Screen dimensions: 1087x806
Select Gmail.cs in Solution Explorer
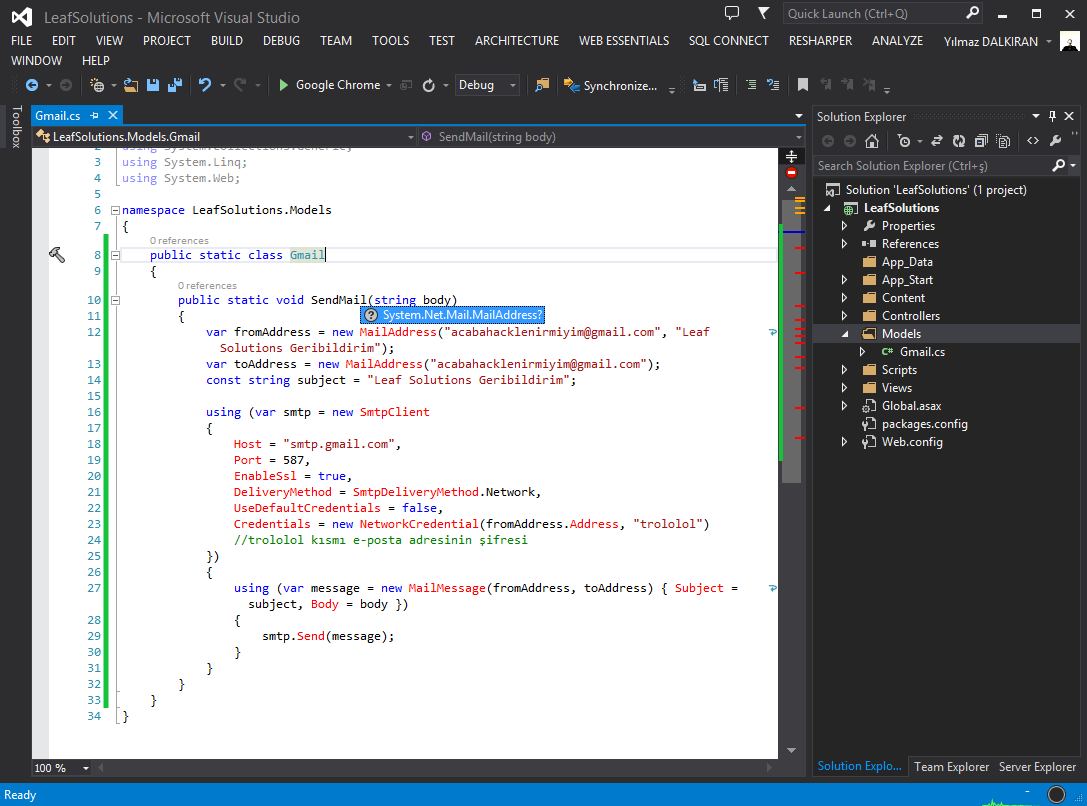coord(922,352)
